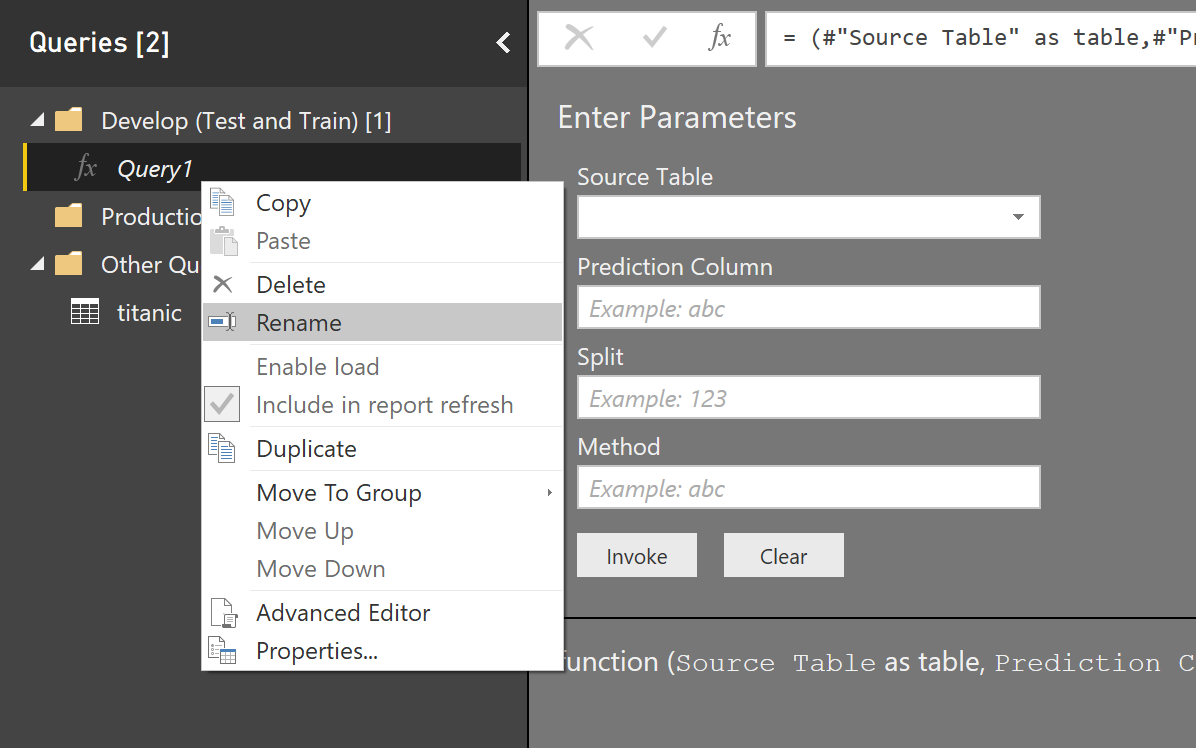Click the Prediction Column input field
Screen dimensions: 1196x748
pos(808,308)
